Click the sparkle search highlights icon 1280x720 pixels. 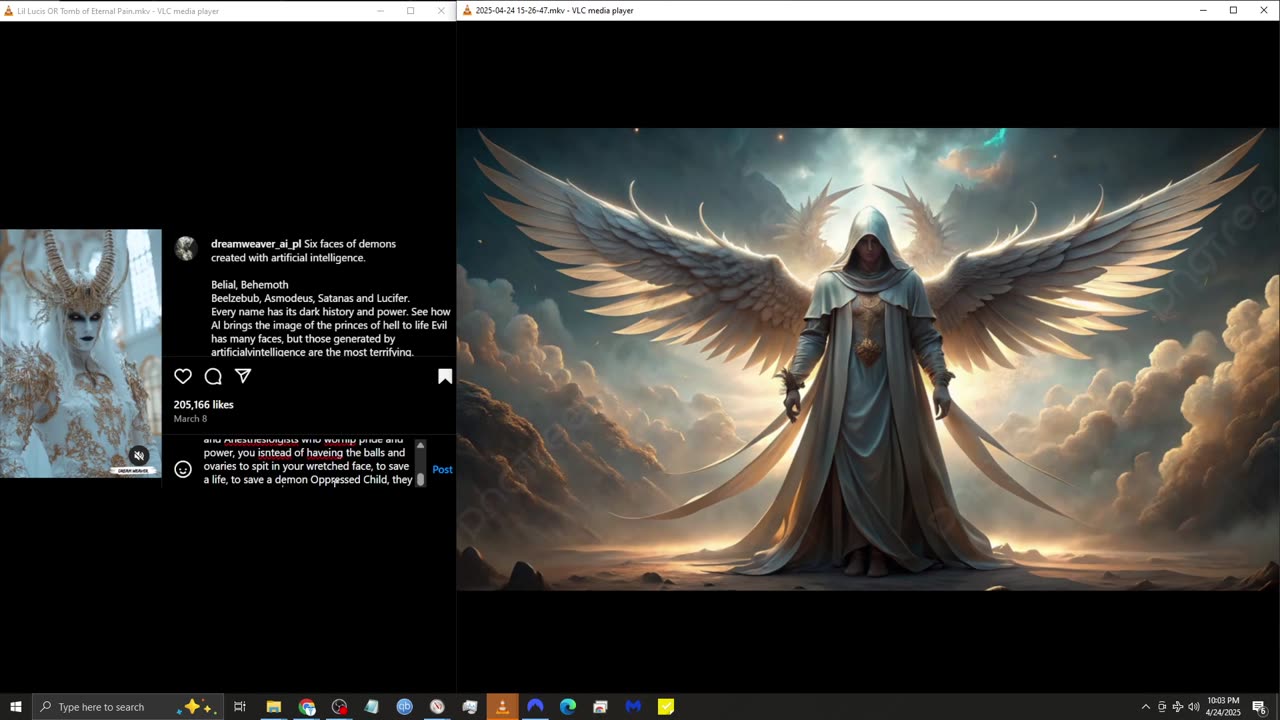[x=195, y=707]
